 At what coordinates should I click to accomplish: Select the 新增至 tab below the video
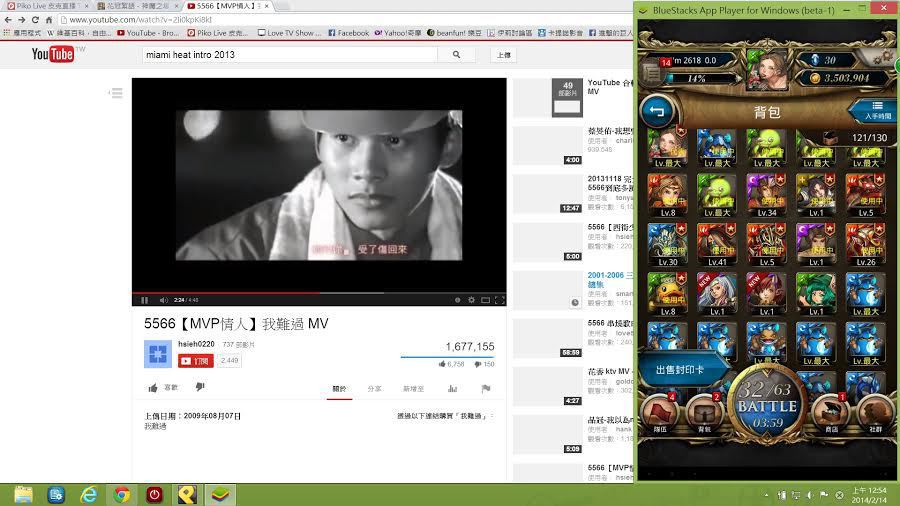click(413, 388)
